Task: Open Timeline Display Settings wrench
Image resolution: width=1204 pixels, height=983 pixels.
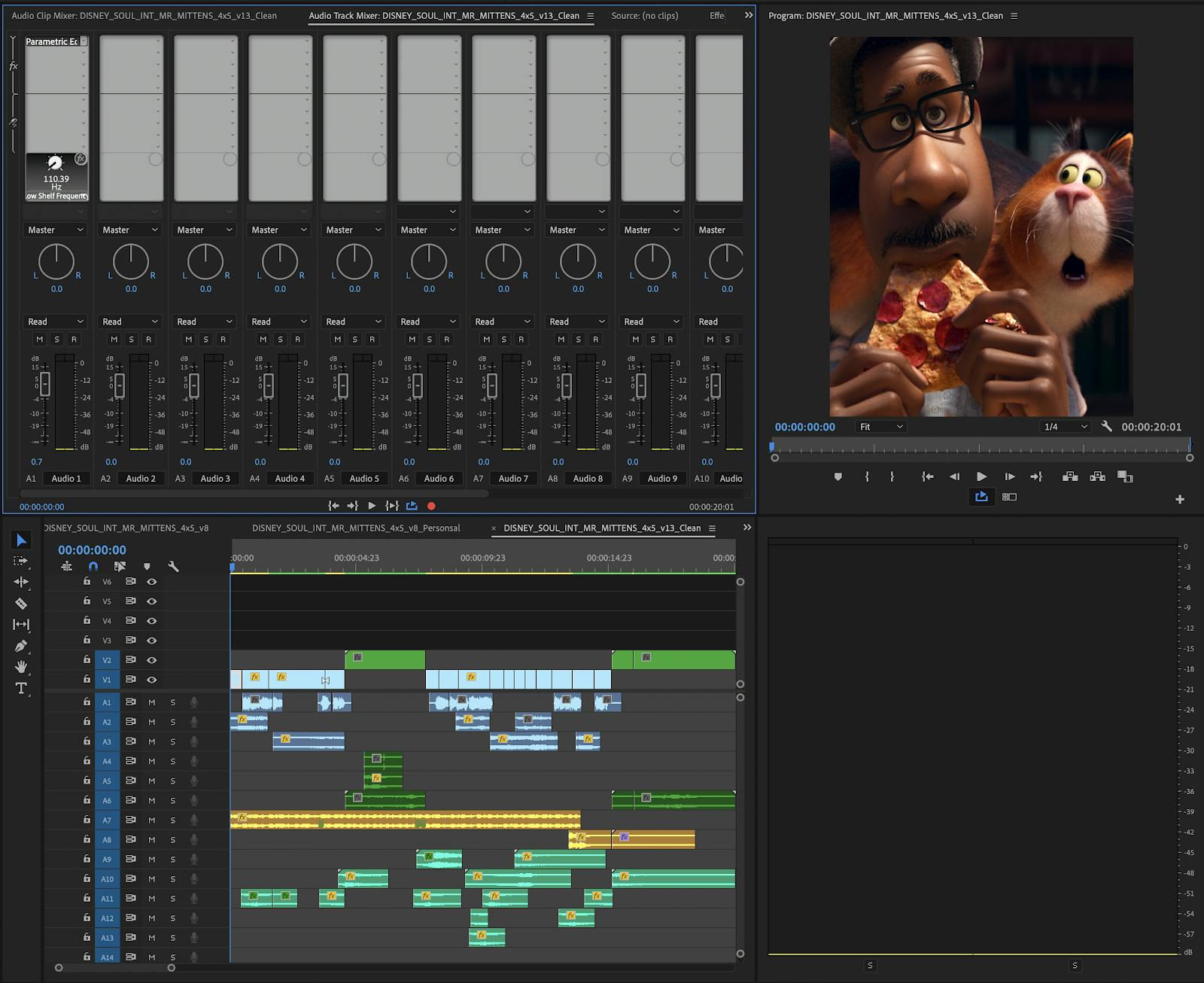Action: click(173, 566)
